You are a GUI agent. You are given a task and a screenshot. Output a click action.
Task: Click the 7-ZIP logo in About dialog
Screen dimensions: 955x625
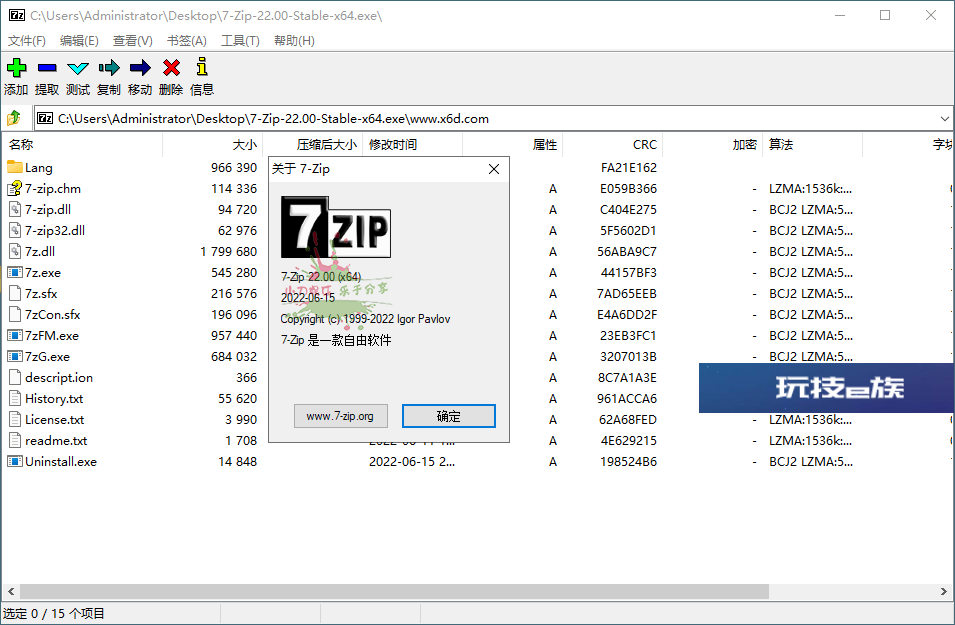click(x=336, y=227)
